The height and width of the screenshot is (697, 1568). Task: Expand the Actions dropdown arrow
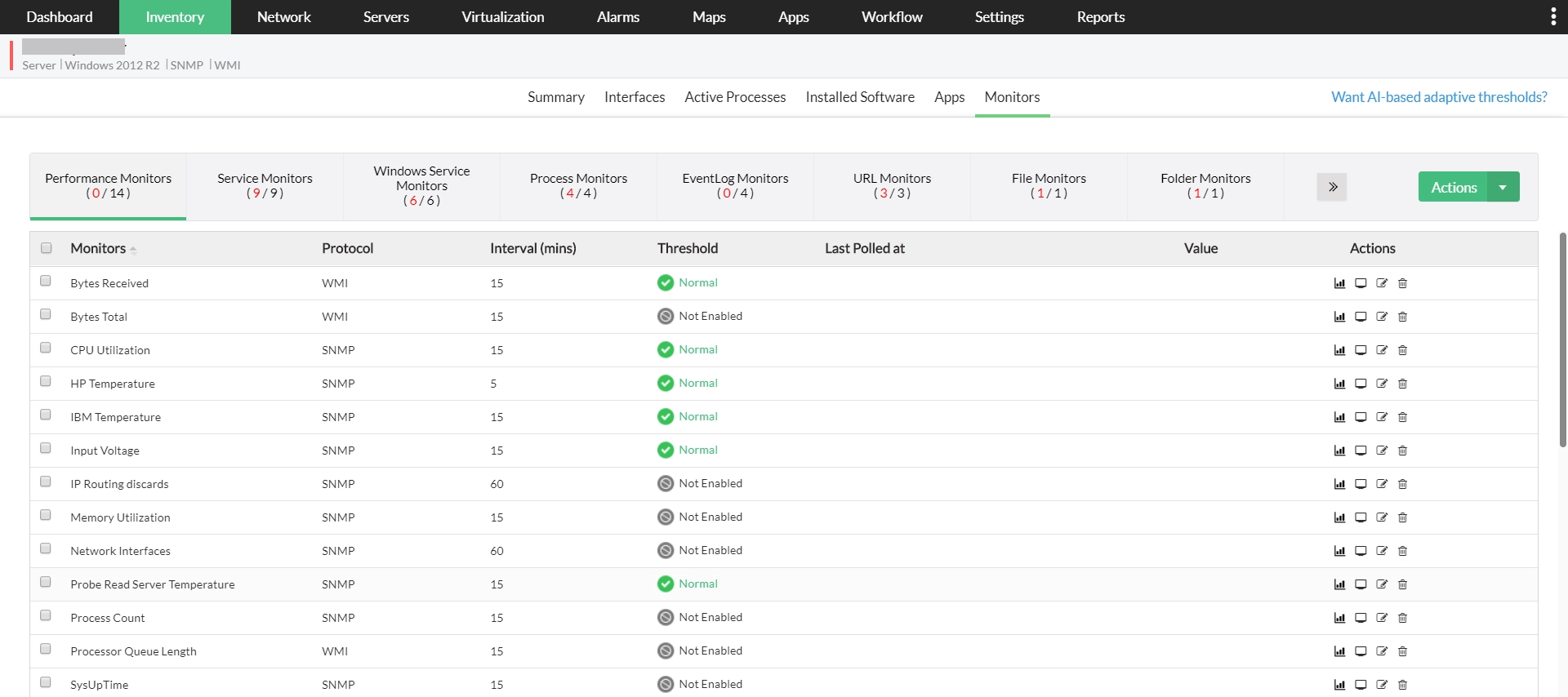click(x=1503, y=187)
